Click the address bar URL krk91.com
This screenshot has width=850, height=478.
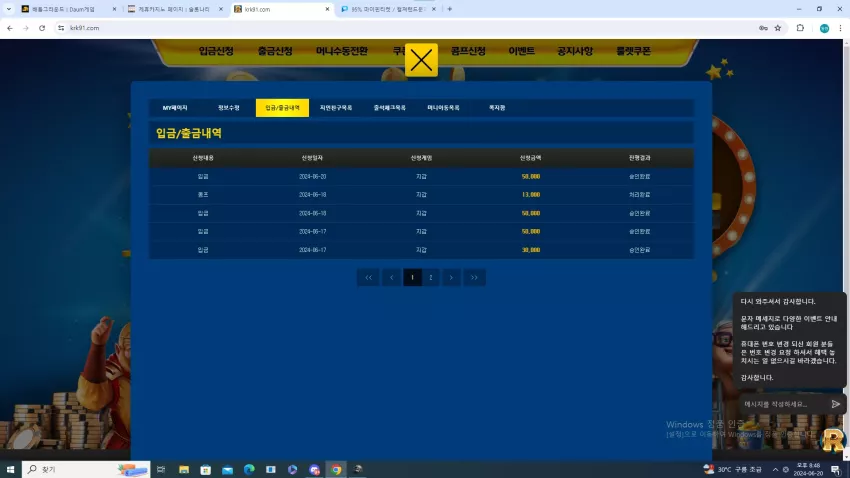tap(85, 28)
